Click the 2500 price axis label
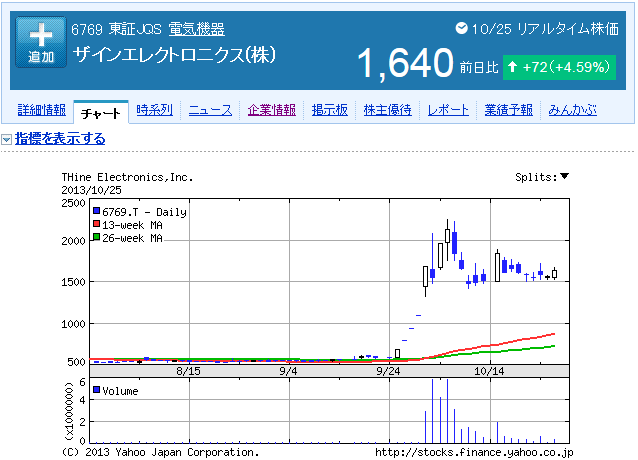638x460 pixels. tap(73, 203)
